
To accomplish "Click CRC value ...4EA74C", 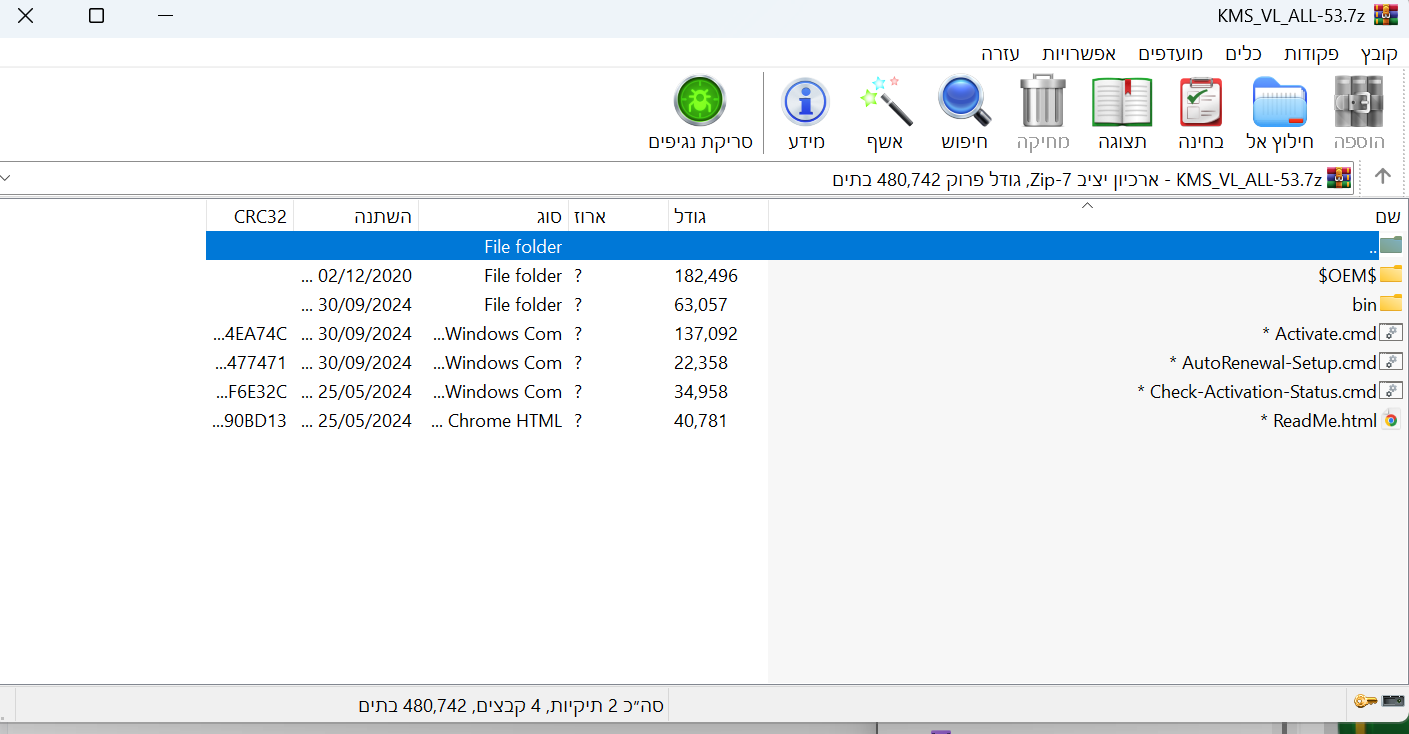I will tap(251, 334).
